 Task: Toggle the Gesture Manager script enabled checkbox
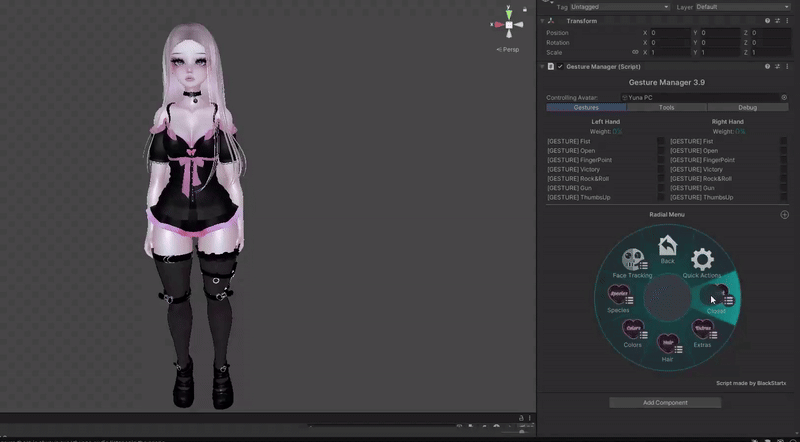point(560,66)
